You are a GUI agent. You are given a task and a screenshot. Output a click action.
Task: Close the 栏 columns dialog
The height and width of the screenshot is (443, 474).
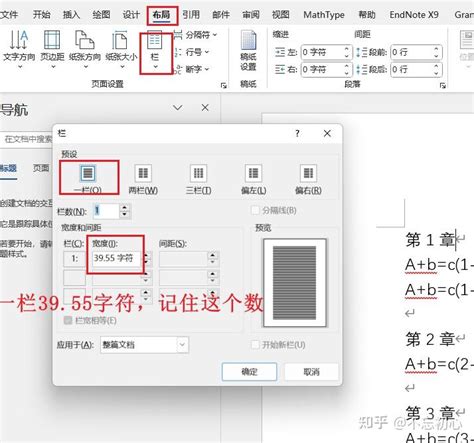click(x=327, y=133)
